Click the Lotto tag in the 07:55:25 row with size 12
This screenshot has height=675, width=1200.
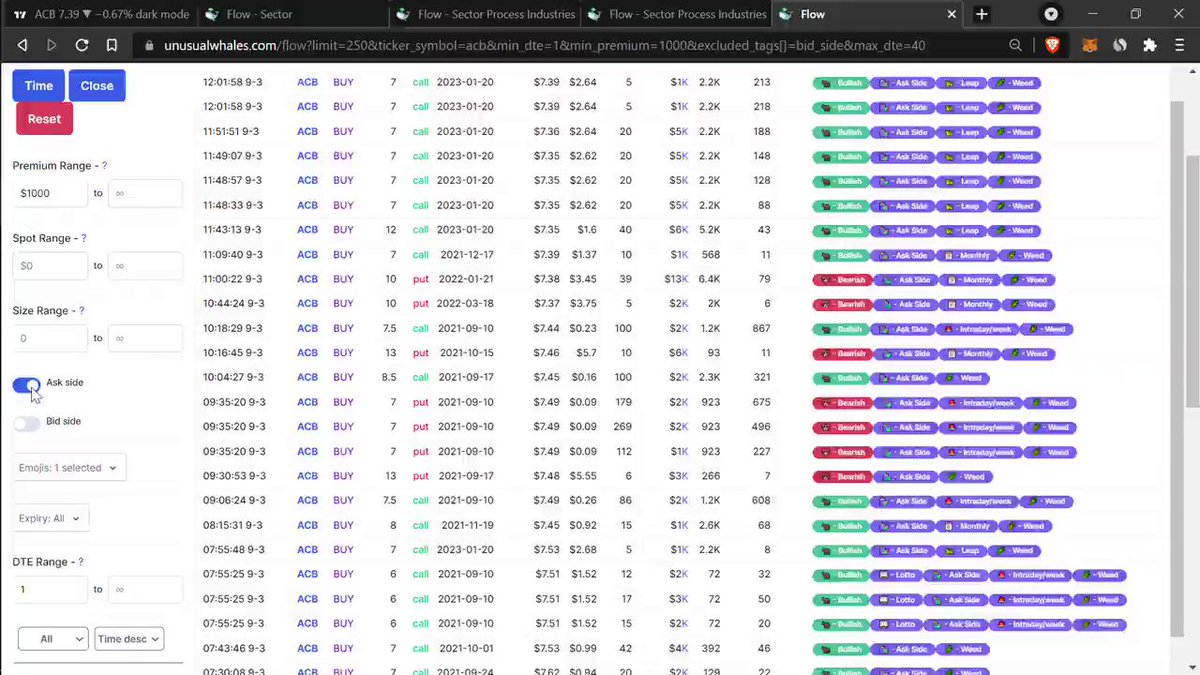[x=896, y=575]
